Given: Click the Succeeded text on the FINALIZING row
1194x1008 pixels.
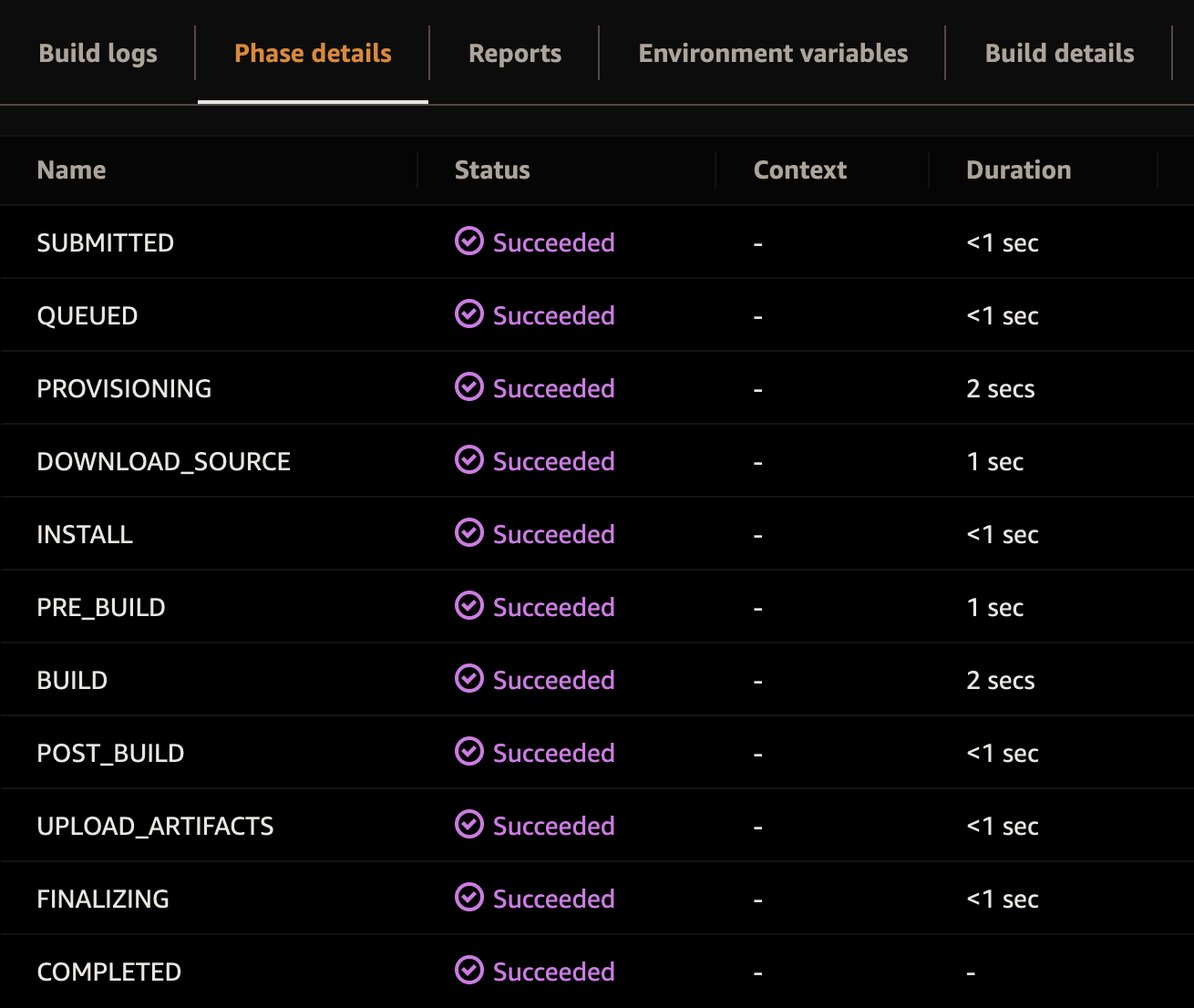Looking at the screenshot, I should coord(553,899).
